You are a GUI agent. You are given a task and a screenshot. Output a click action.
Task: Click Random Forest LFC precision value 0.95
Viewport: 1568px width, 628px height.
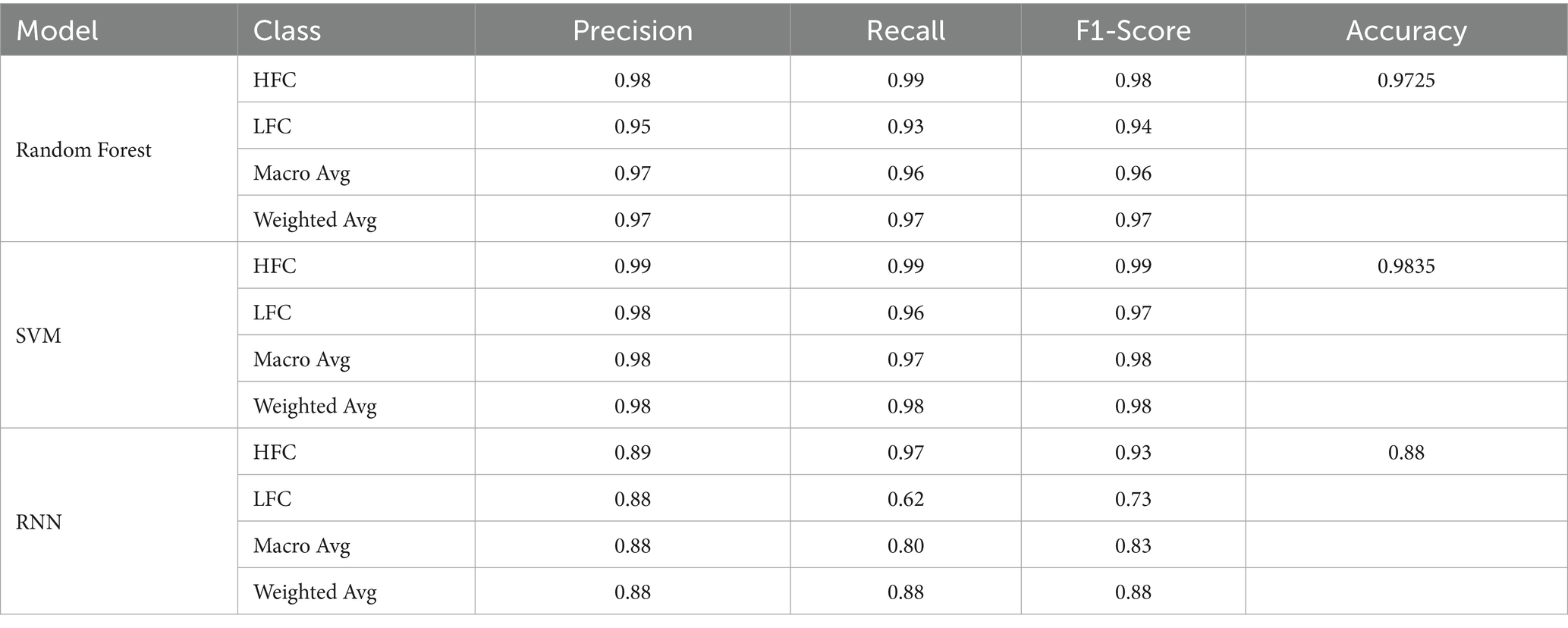(x=632, y=127)
